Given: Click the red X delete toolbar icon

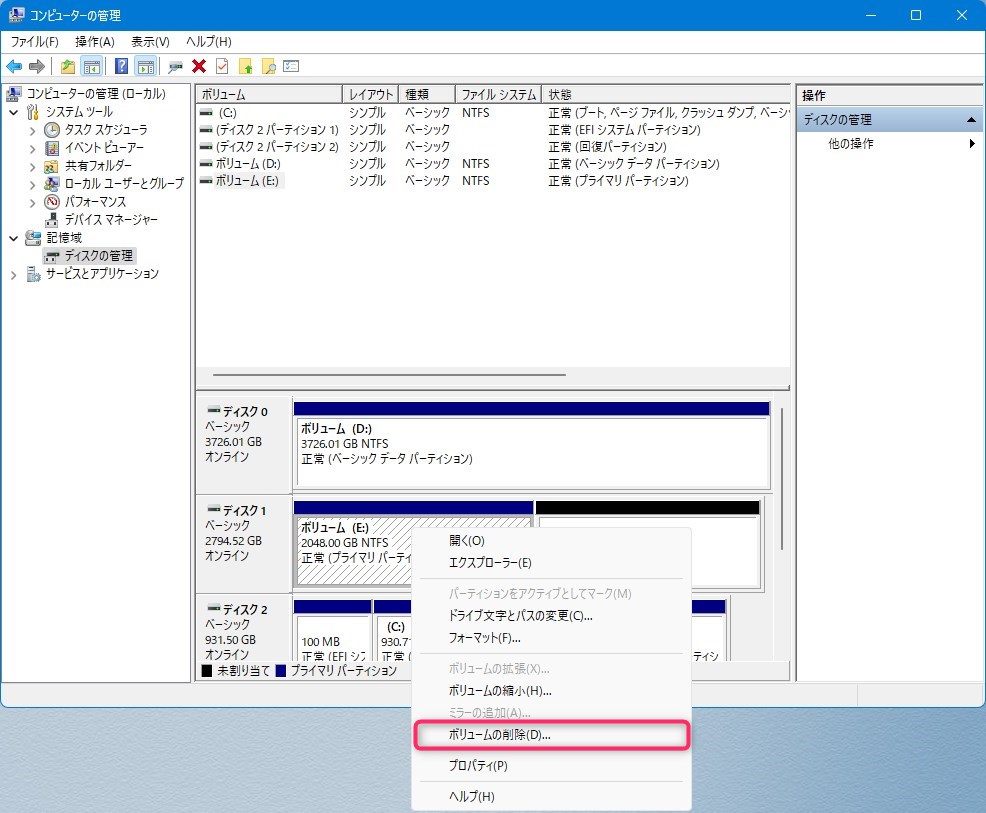Looking at the screenshot, I should (199, 66).
